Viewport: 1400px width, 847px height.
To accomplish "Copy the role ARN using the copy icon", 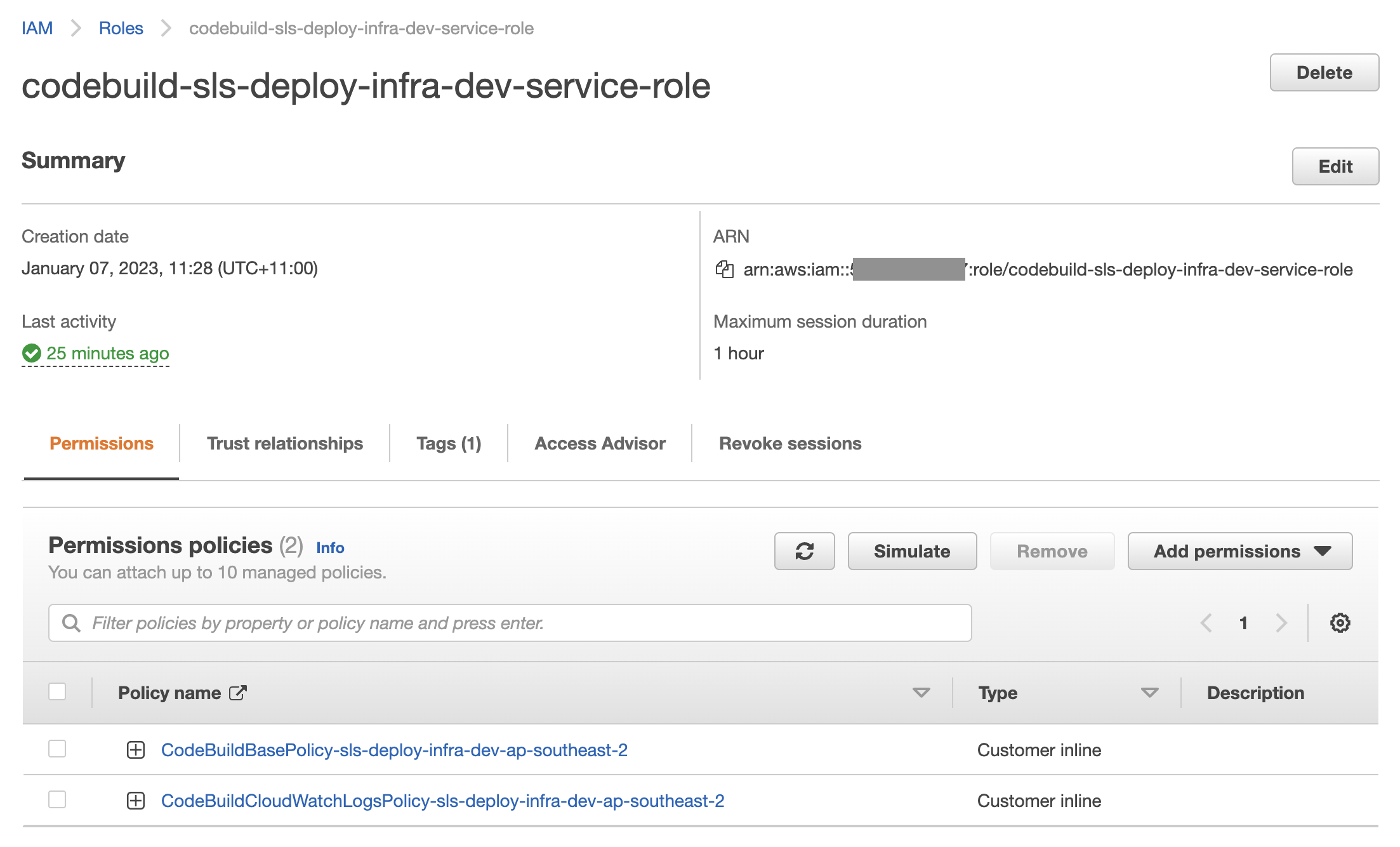I will pos(724,269).
